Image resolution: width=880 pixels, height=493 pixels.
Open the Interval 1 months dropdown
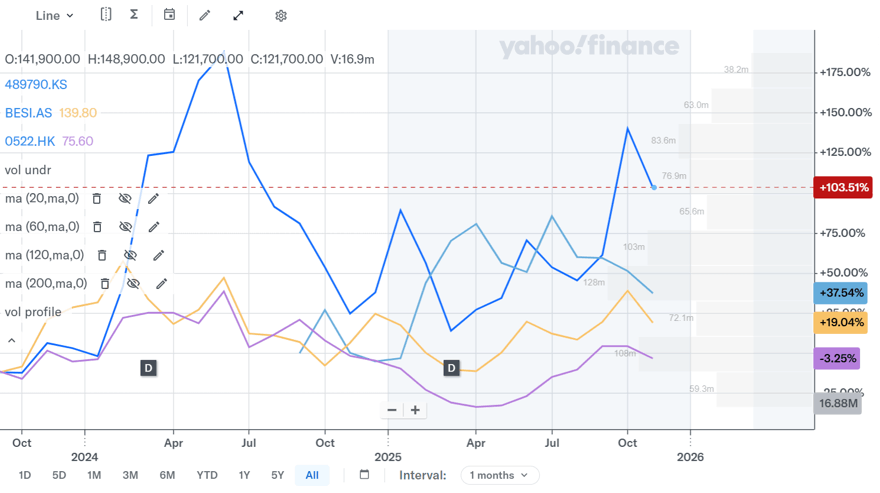click(x=499, y=475)
